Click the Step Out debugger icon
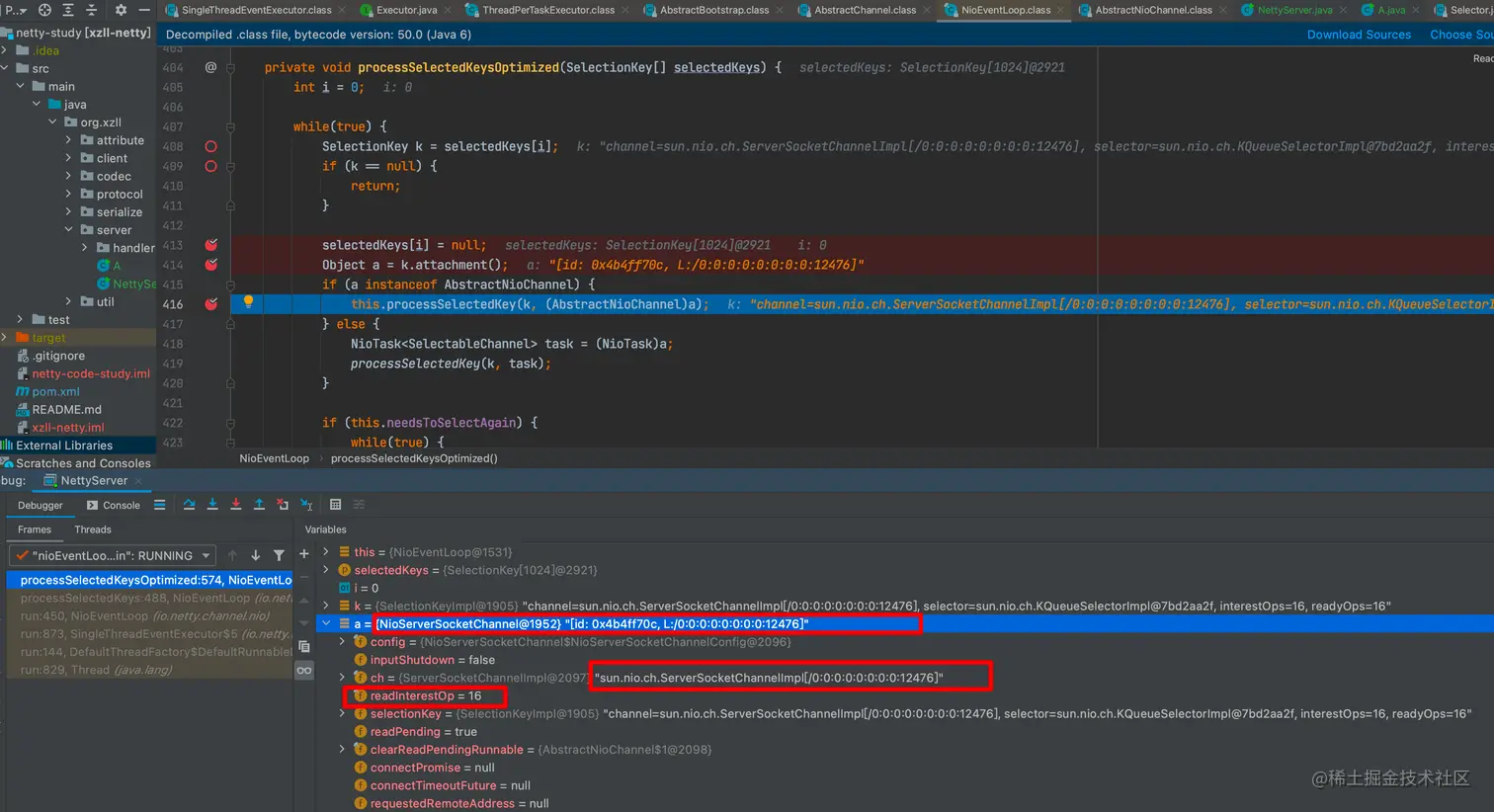 click(259, 505)
